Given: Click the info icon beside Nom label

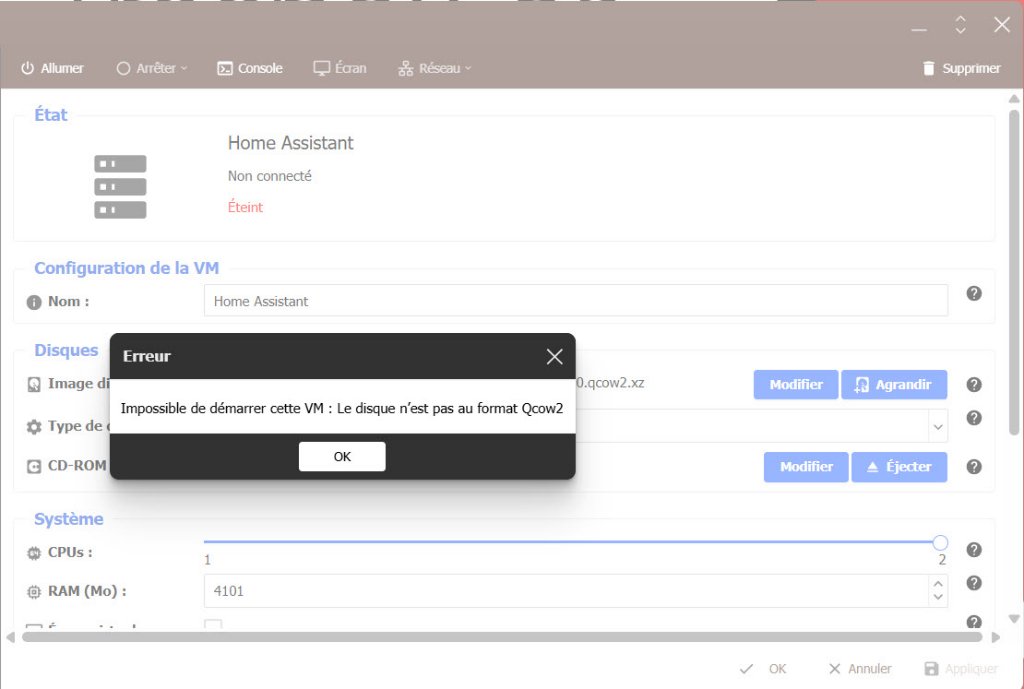Looking at the screenshot, I should (x=34, y=302).
